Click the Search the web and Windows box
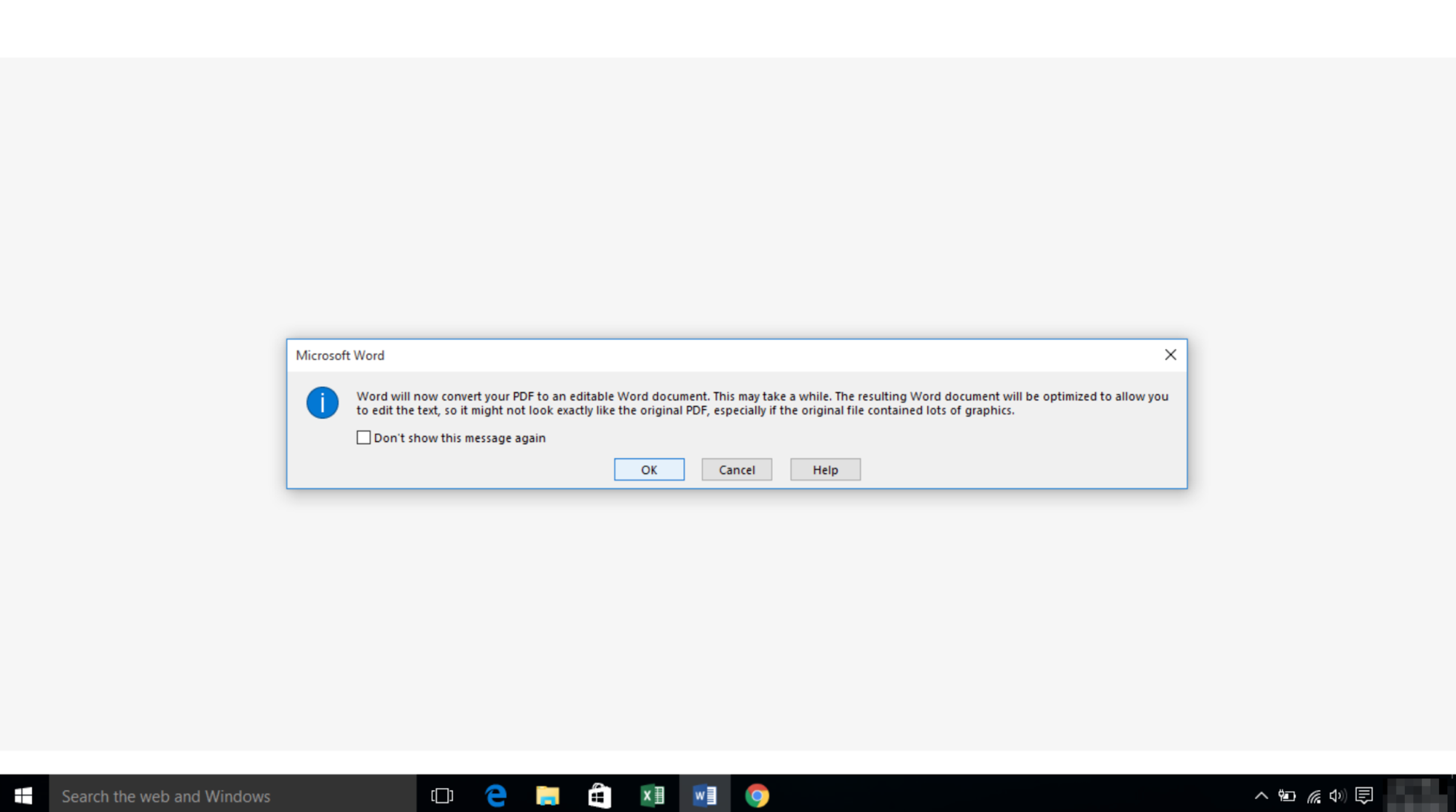The image size is (1456, 812). [x=232, y=795]
